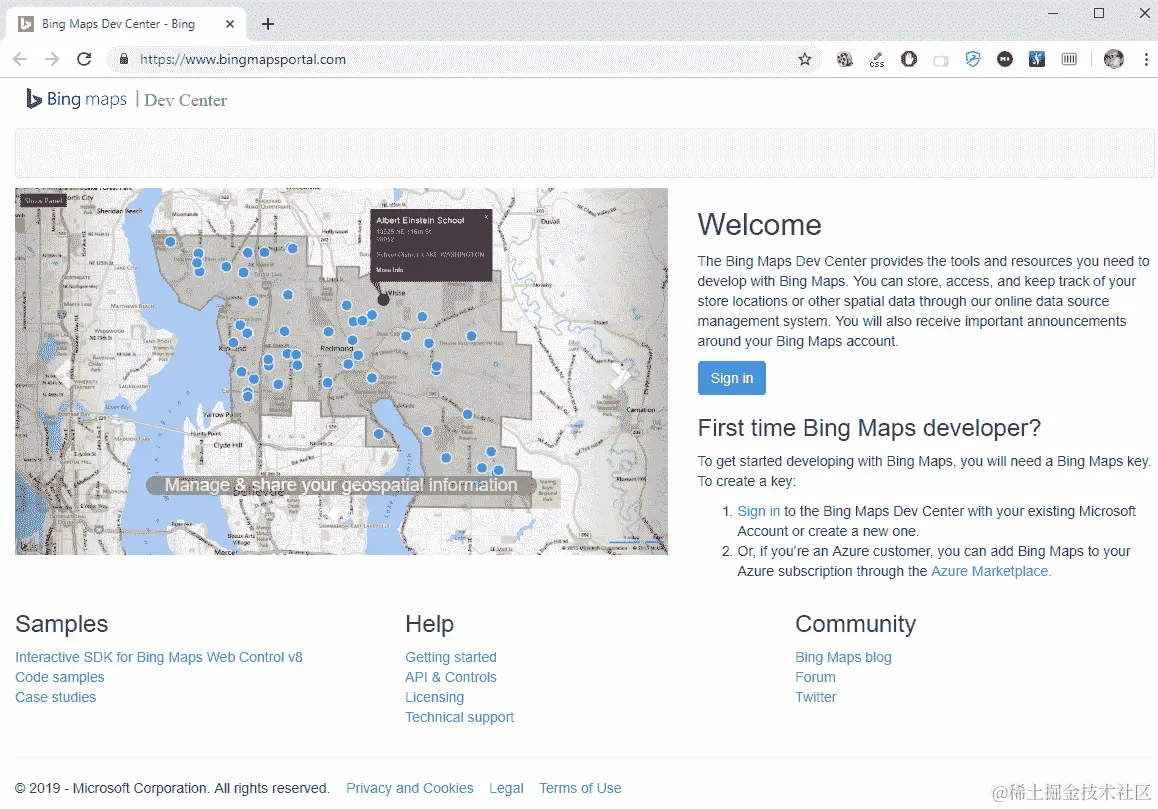Reload the page with refresh icon

click(84, 59)
